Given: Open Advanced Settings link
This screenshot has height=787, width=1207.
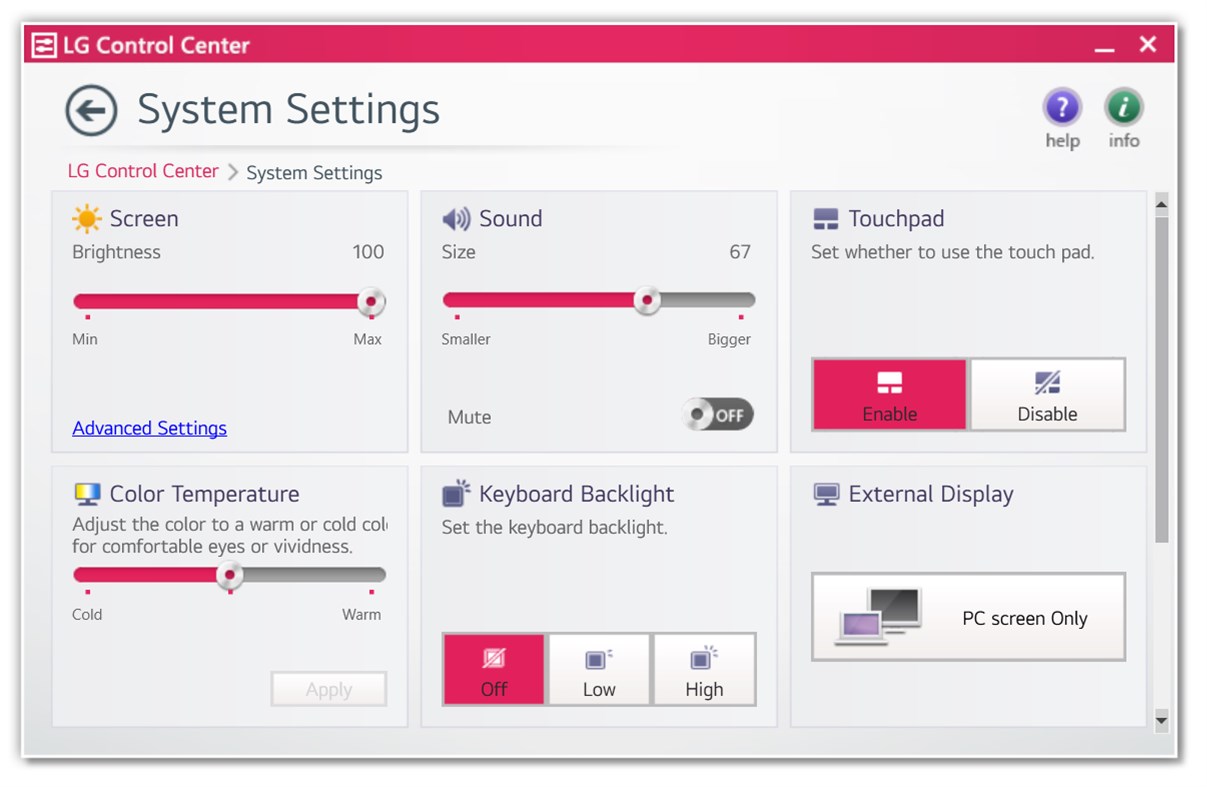Looking at the screenshot, I should coord(149,428).
